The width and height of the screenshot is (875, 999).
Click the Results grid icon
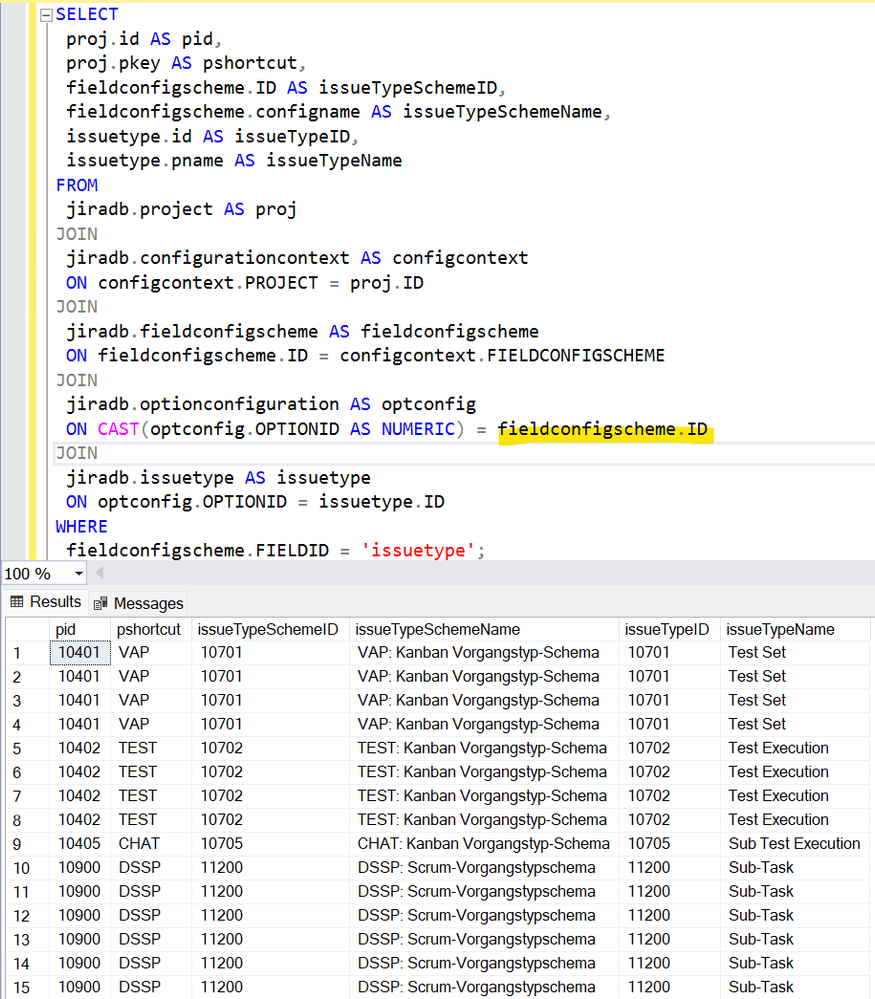click(17, 601)
